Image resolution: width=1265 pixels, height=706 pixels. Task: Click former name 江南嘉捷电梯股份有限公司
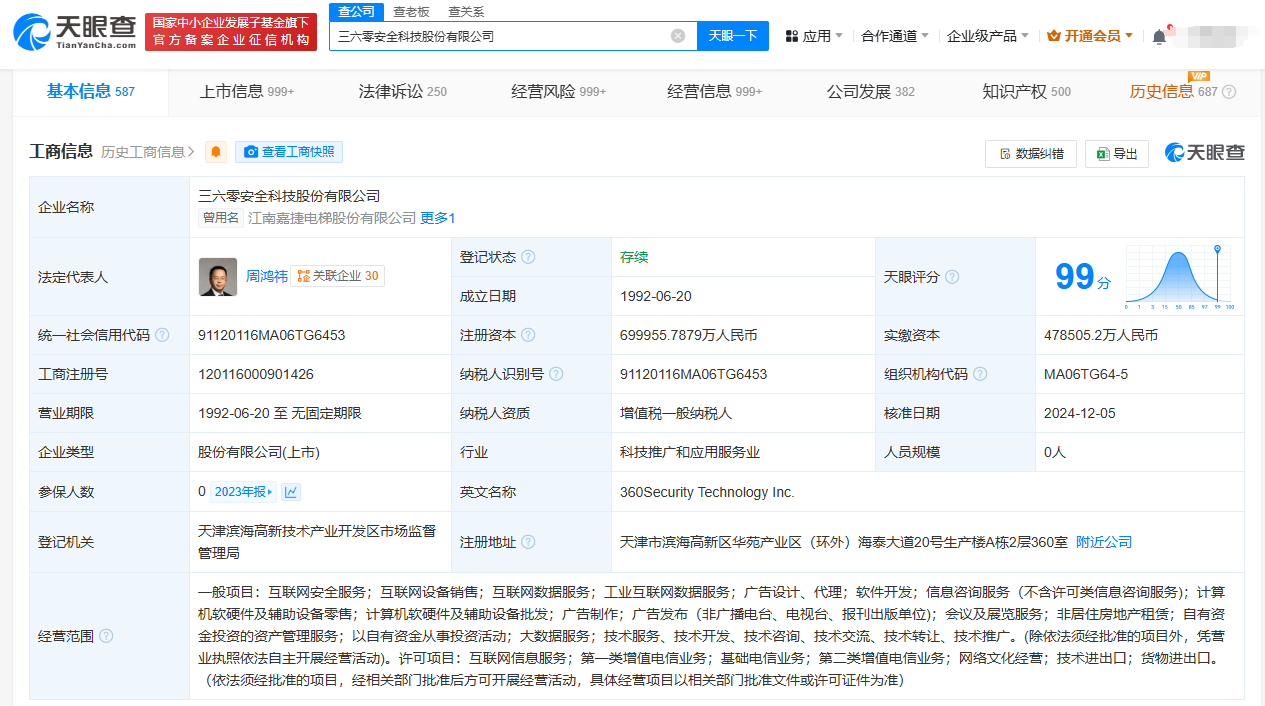332,218
